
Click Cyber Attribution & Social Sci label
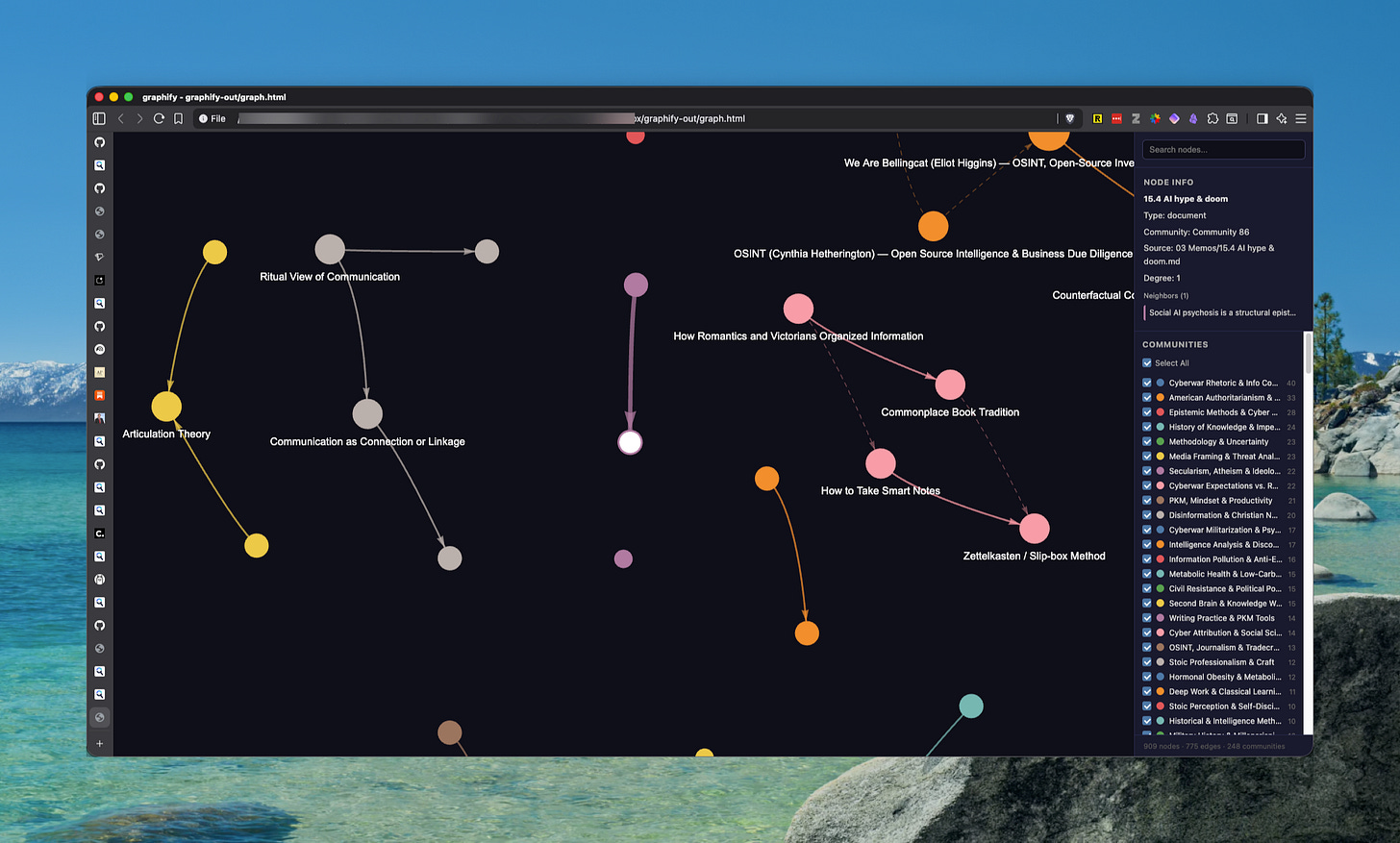pyautogui.click(x=1225, y=632)
